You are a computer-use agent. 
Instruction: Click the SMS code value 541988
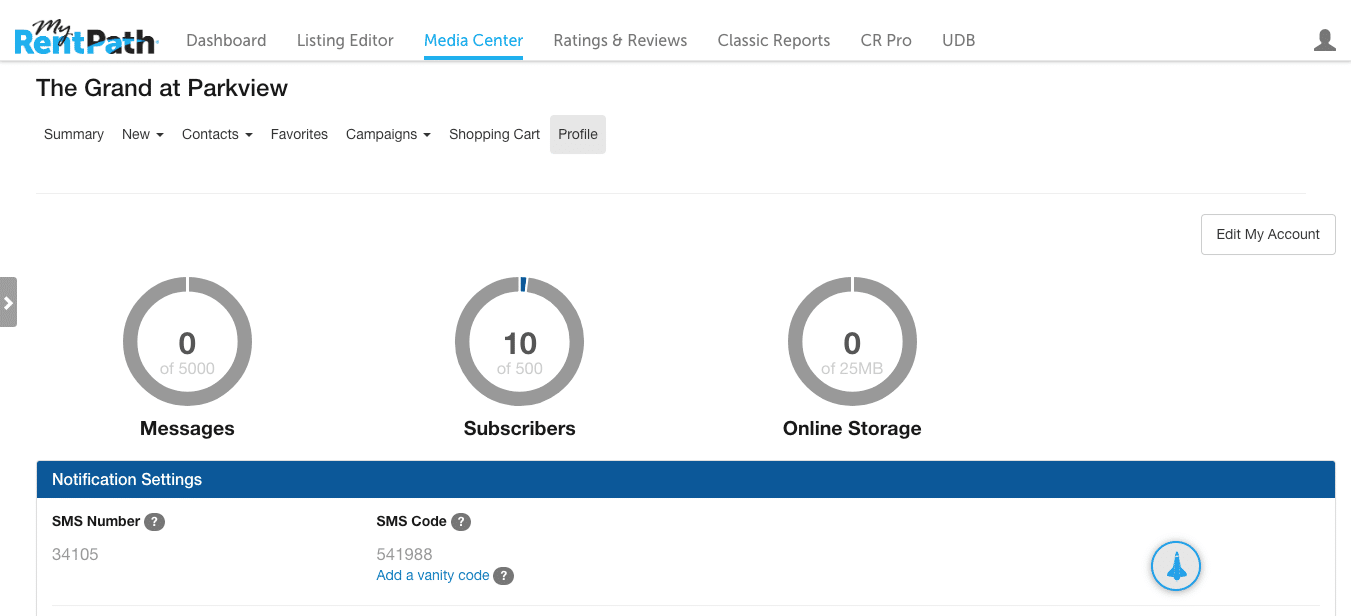404,554
